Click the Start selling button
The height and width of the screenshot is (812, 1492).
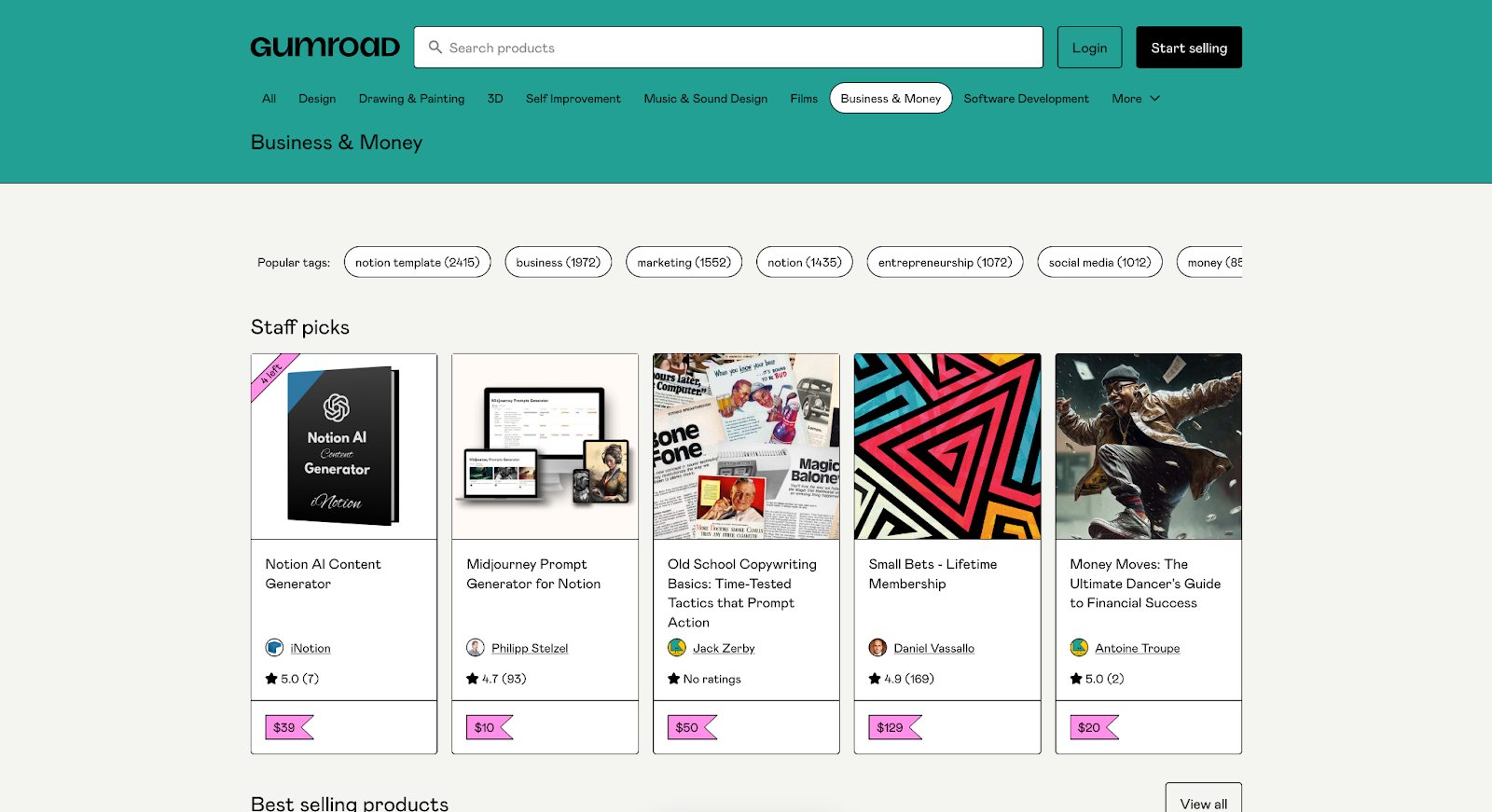click(x=1189, y=48)
